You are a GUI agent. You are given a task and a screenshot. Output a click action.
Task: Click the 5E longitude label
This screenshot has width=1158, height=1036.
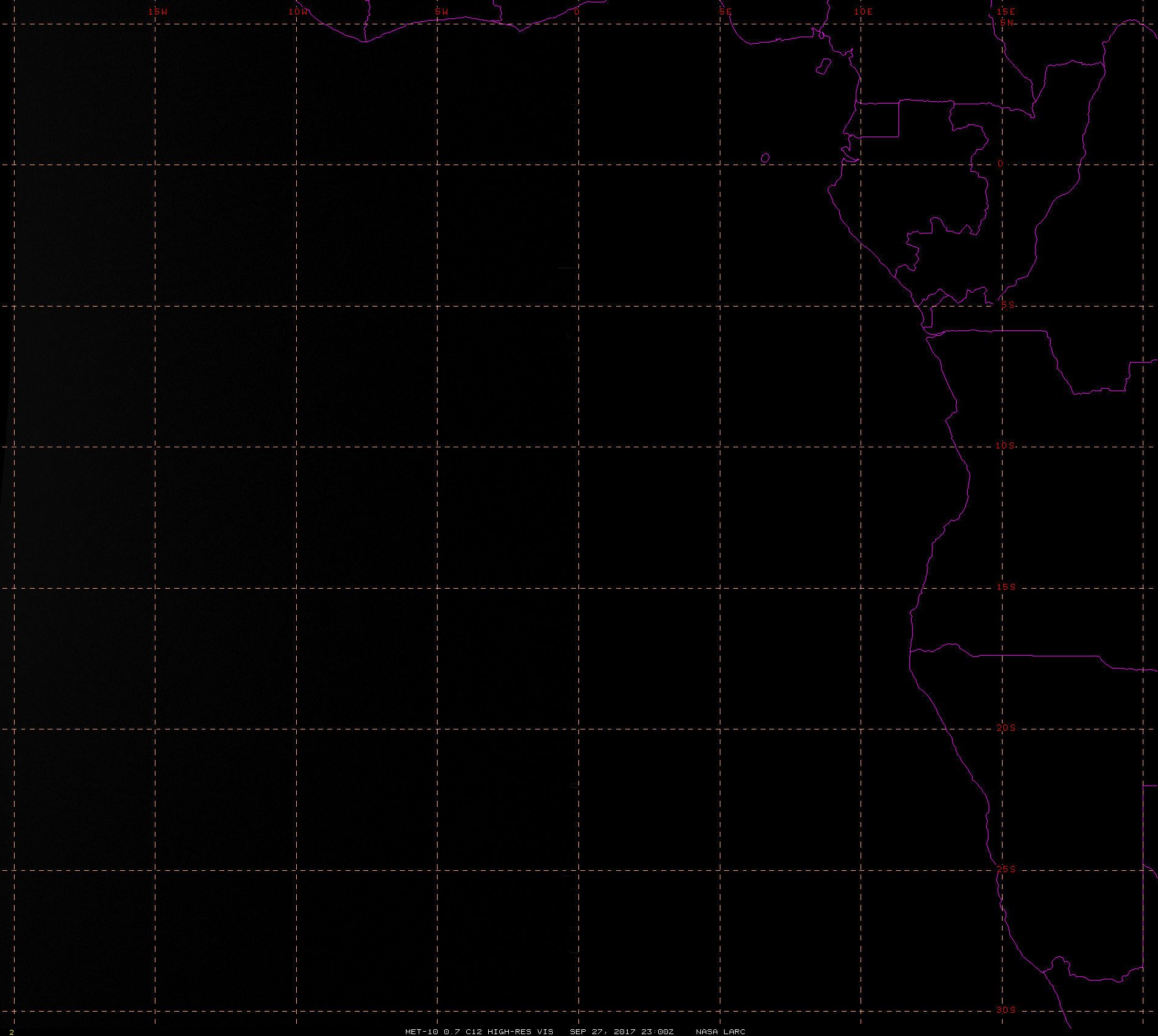(725, 12)
